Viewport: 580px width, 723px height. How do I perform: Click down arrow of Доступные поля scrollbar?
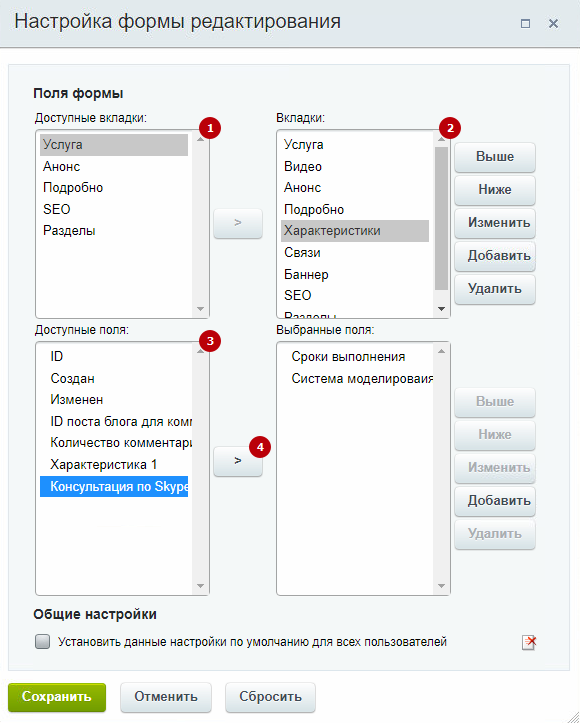pos(200,586)
